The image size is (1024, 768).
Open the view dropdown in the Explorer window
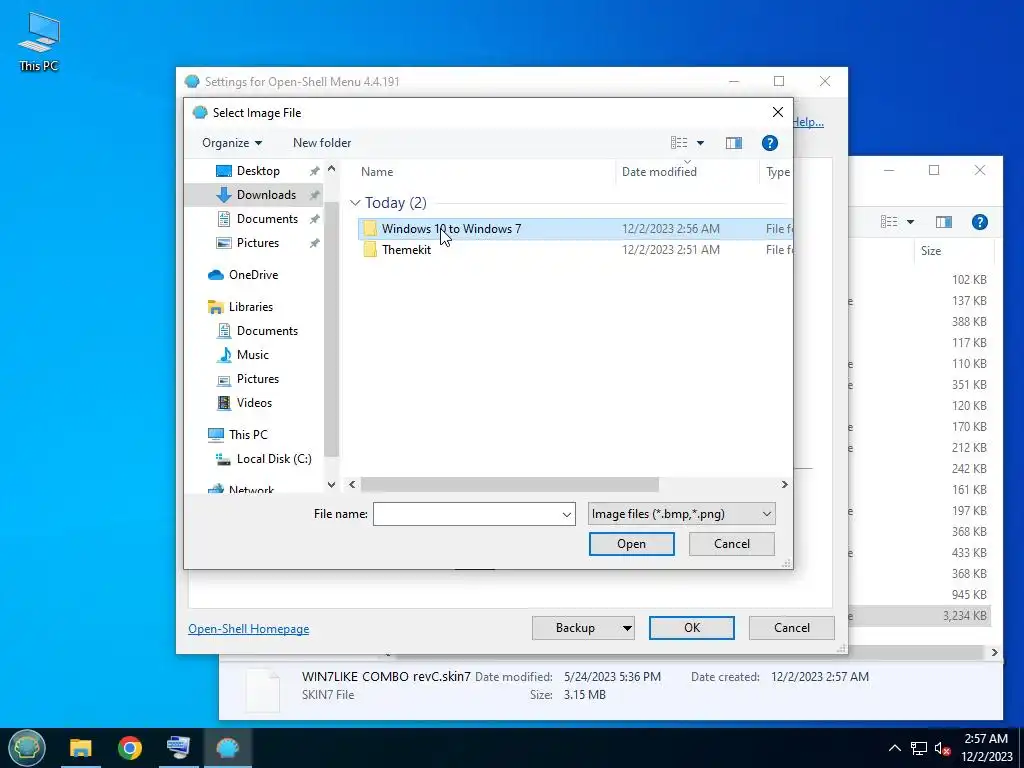point(910,222)
